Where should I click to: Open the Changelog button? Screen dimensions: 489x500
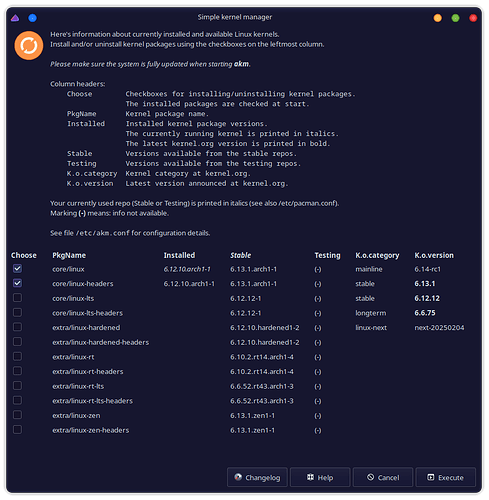[x=257, y=477]
